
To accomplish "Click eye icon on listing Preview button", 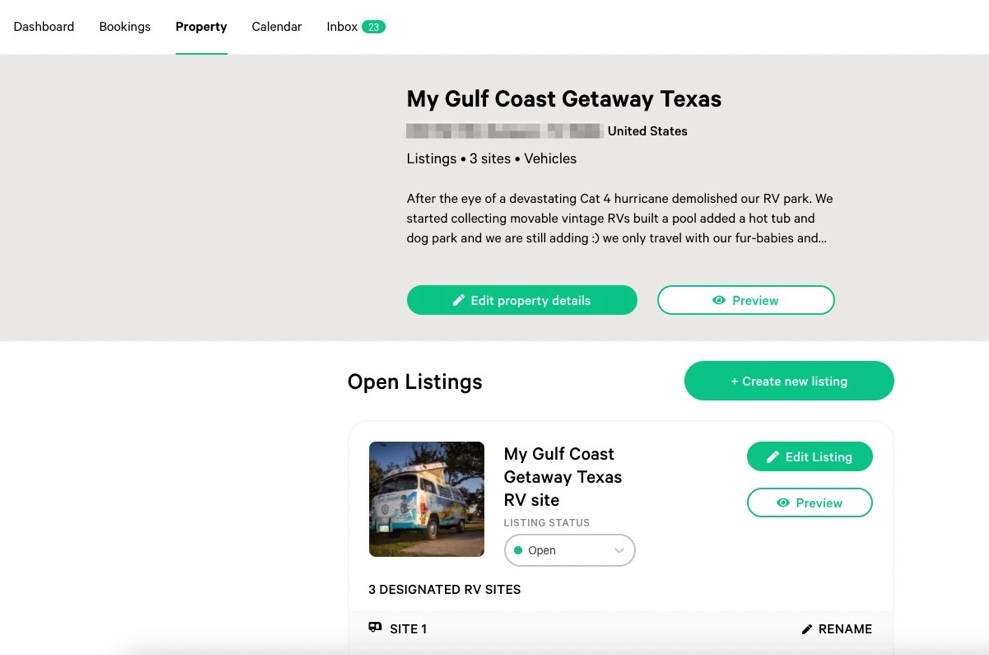I will pyautogui.click(x=783, y=503).
